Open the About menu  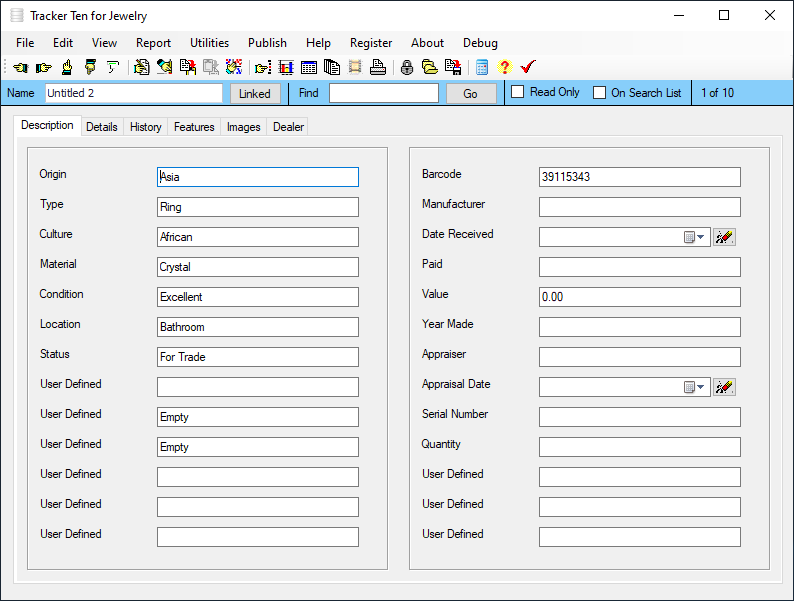[x=427, y=43]
